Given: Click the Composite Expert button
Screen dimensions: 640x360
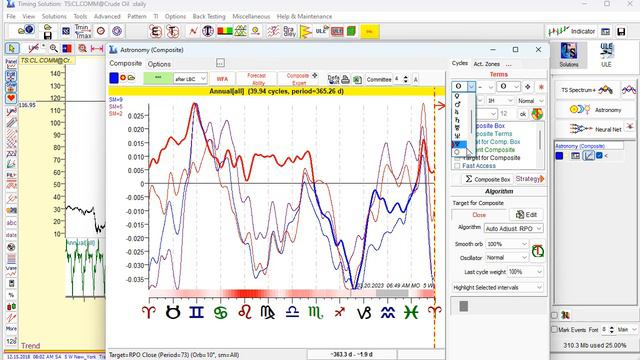Looking at the screenshot, I should pyautogui.click(x=298, y=79).
